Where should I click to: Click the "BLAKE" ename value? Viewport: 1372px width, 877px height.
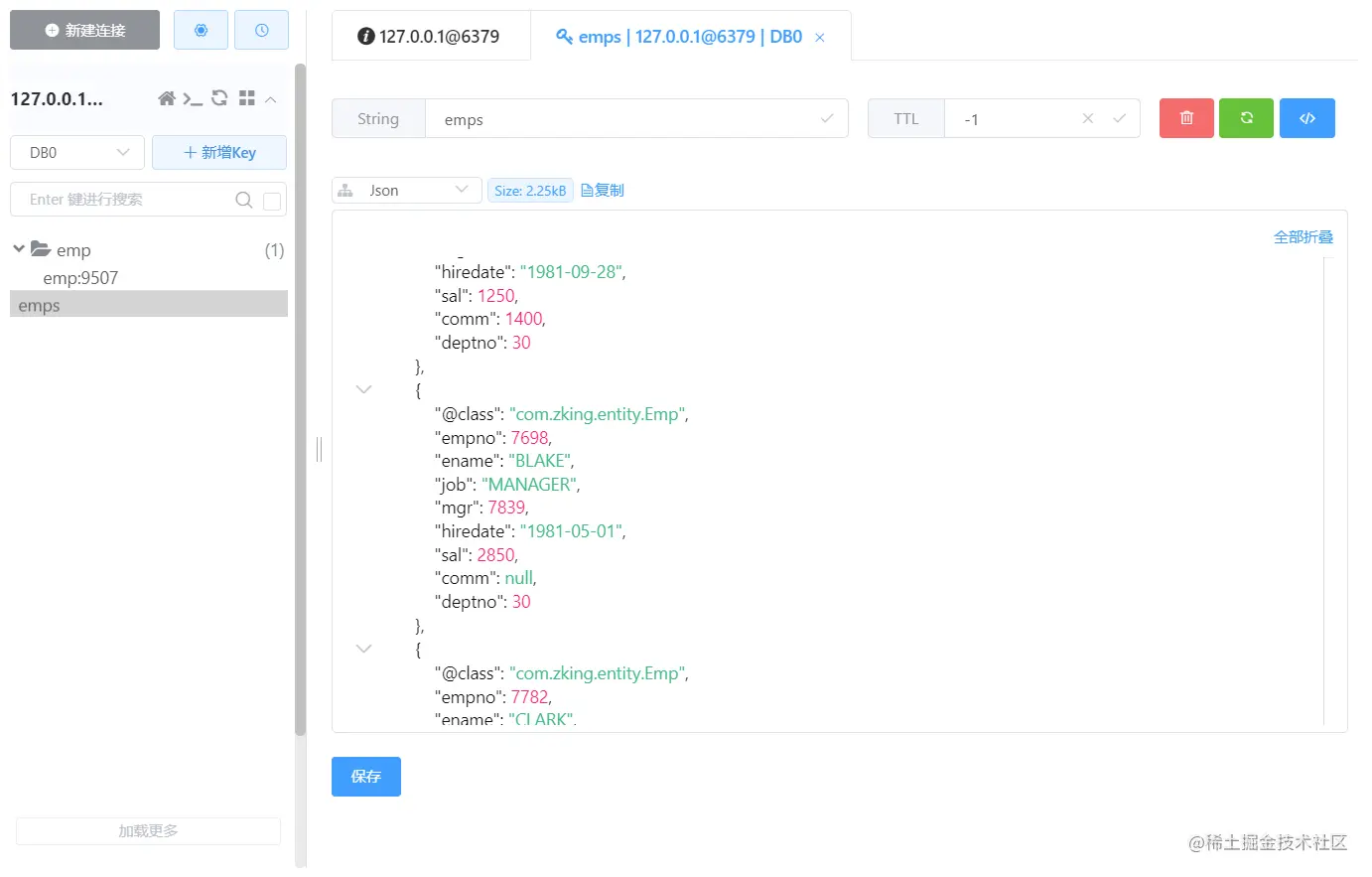pyautogui.click(x=541, y=461)
